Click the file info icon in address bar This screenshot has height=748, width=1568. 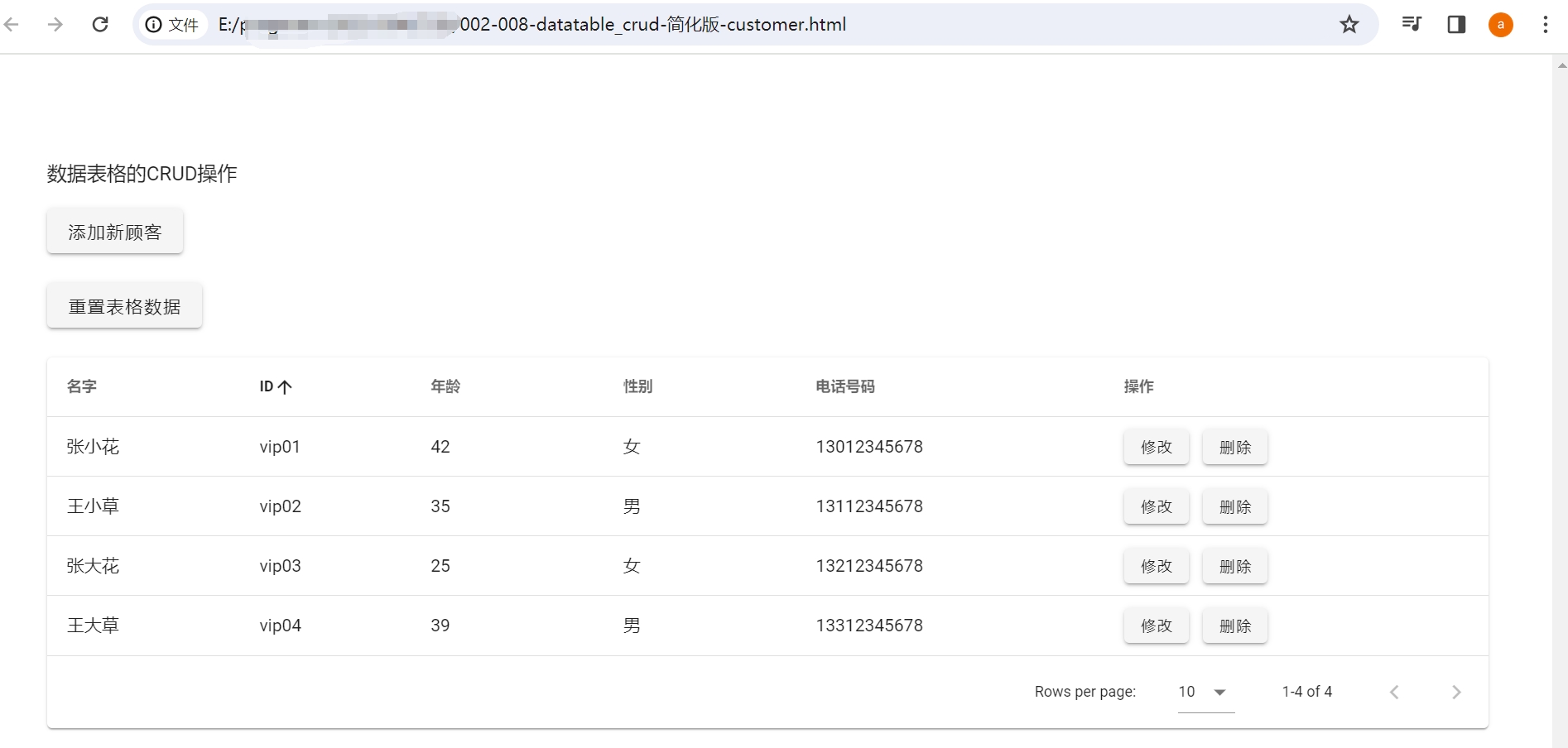pyautogui.click(x=153, y=25)
